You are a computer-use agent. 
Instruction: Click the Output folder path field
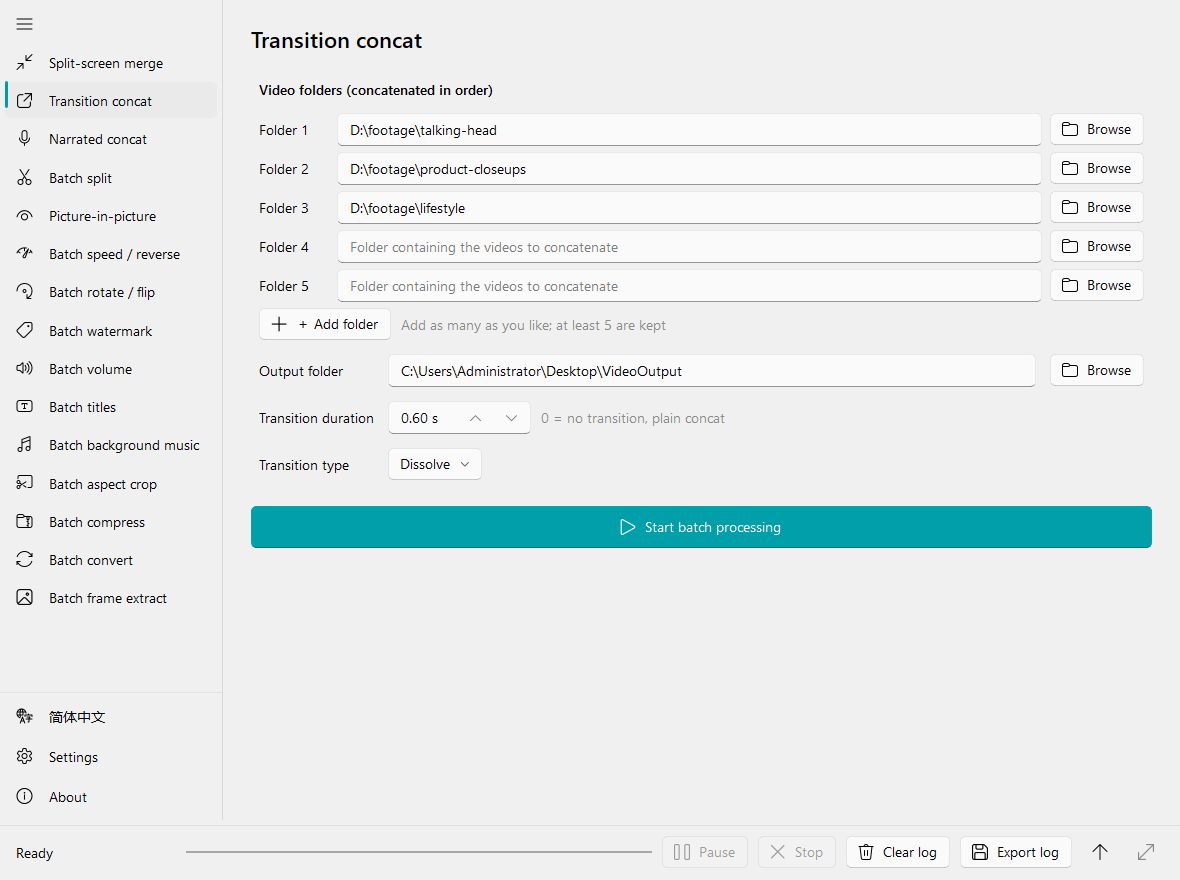coord(712,371)
